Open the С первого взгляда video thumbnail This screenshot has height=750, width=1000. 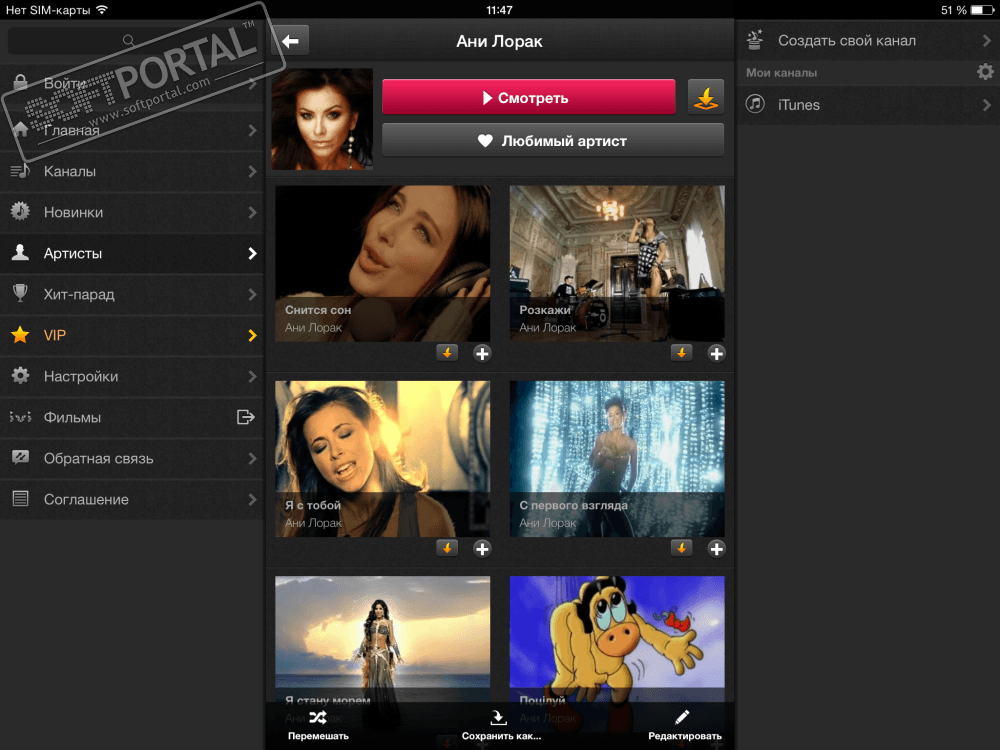coord(617,459)
